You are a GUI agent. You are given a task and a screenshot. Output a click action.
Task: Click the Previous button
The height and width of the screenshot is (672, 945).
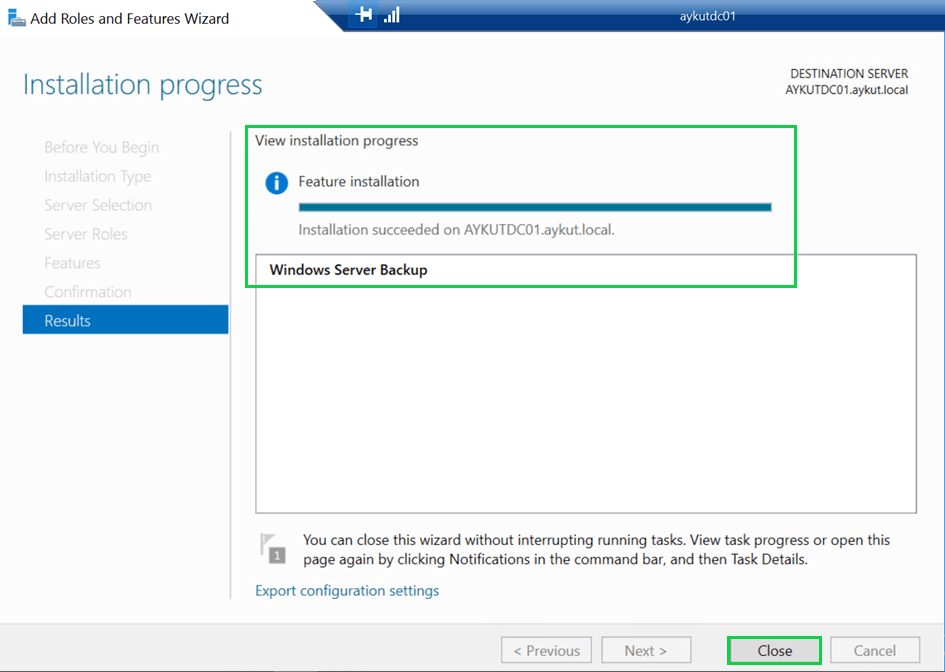pos(546,650)
